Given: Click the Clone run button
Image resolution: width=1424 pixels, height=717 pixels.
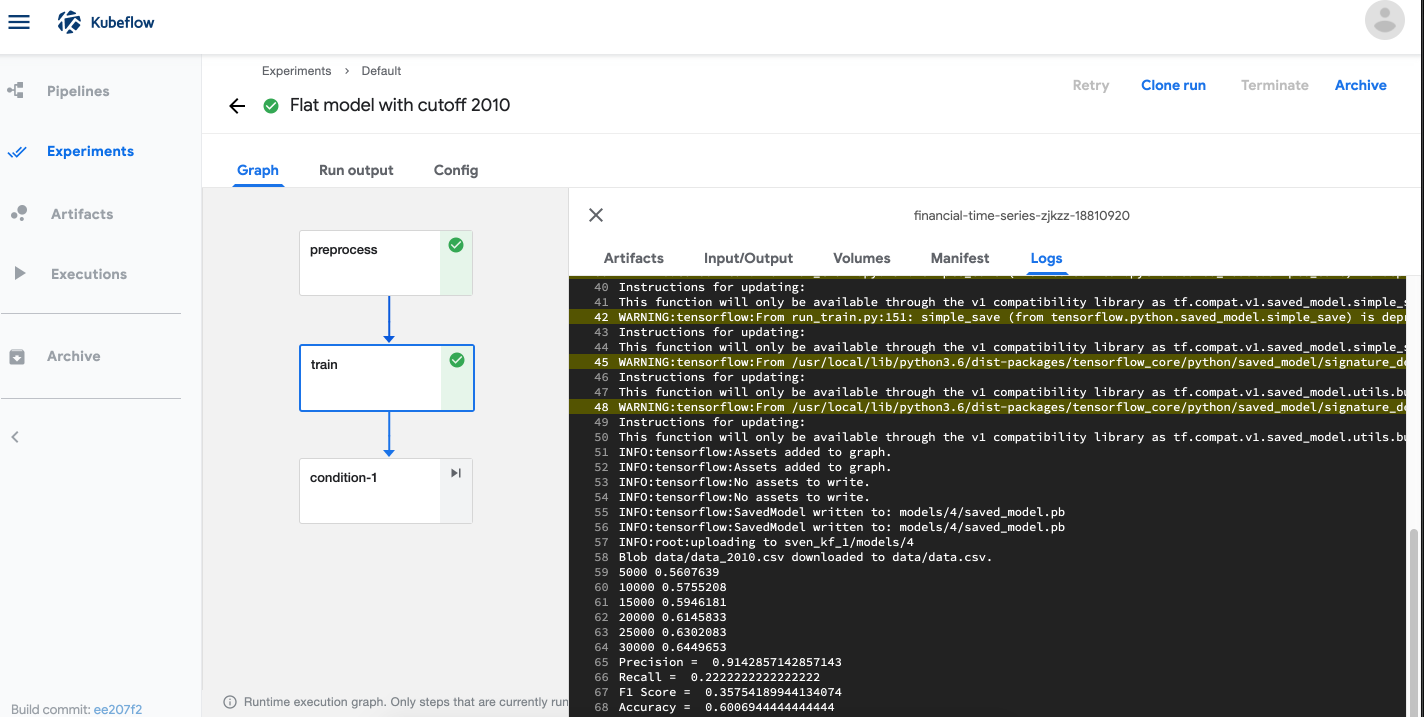Looking at the screenshot, I should (1173, 85).
